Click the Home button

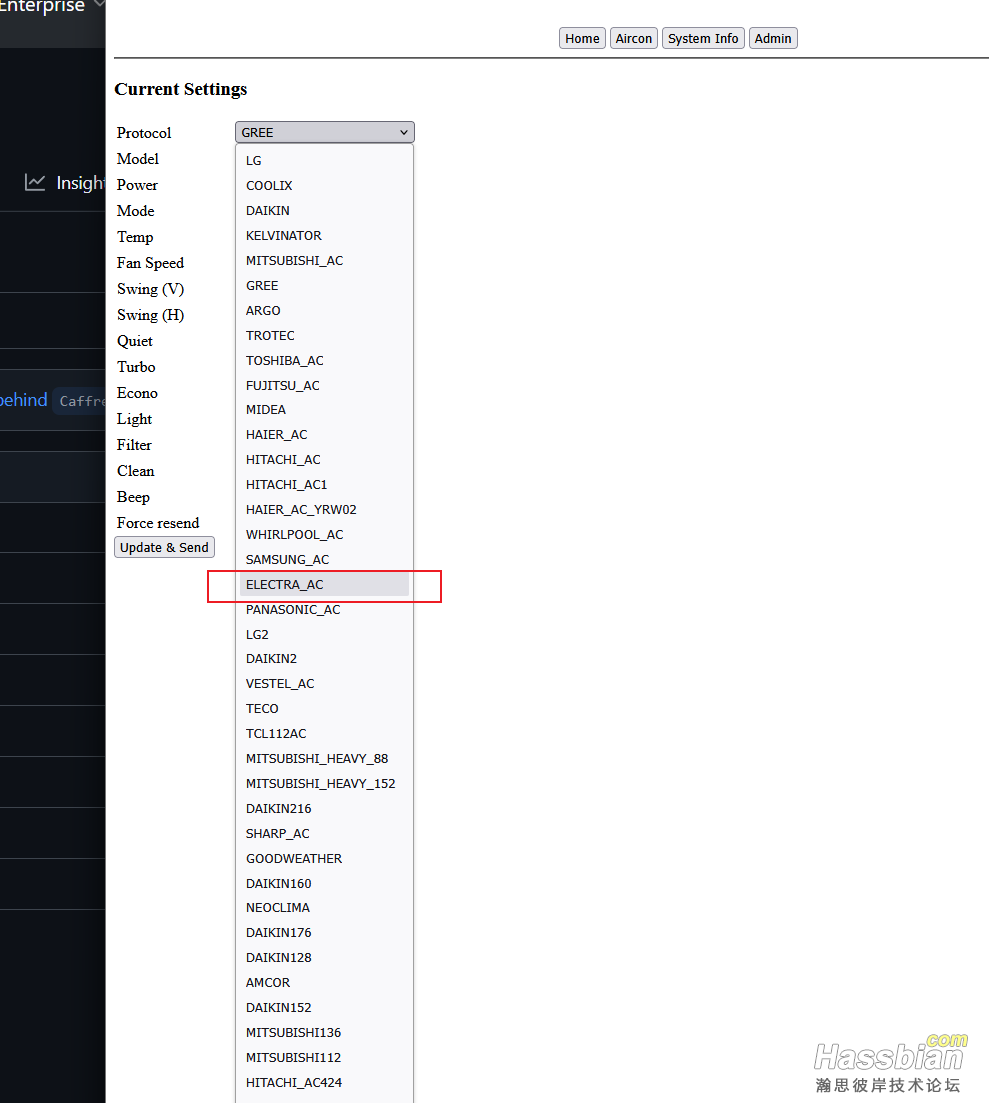[x=582, y=39]
